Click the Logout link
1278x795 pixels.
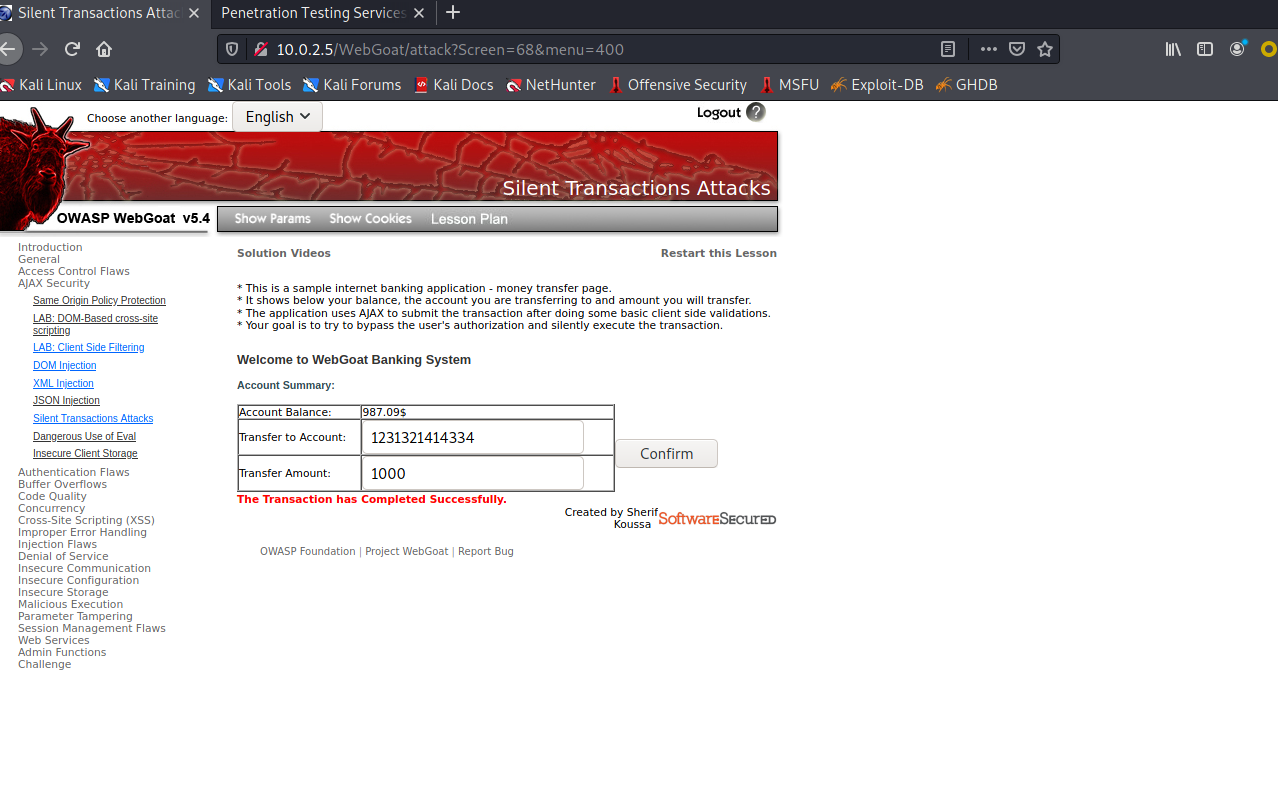click(x=719, y=113)
